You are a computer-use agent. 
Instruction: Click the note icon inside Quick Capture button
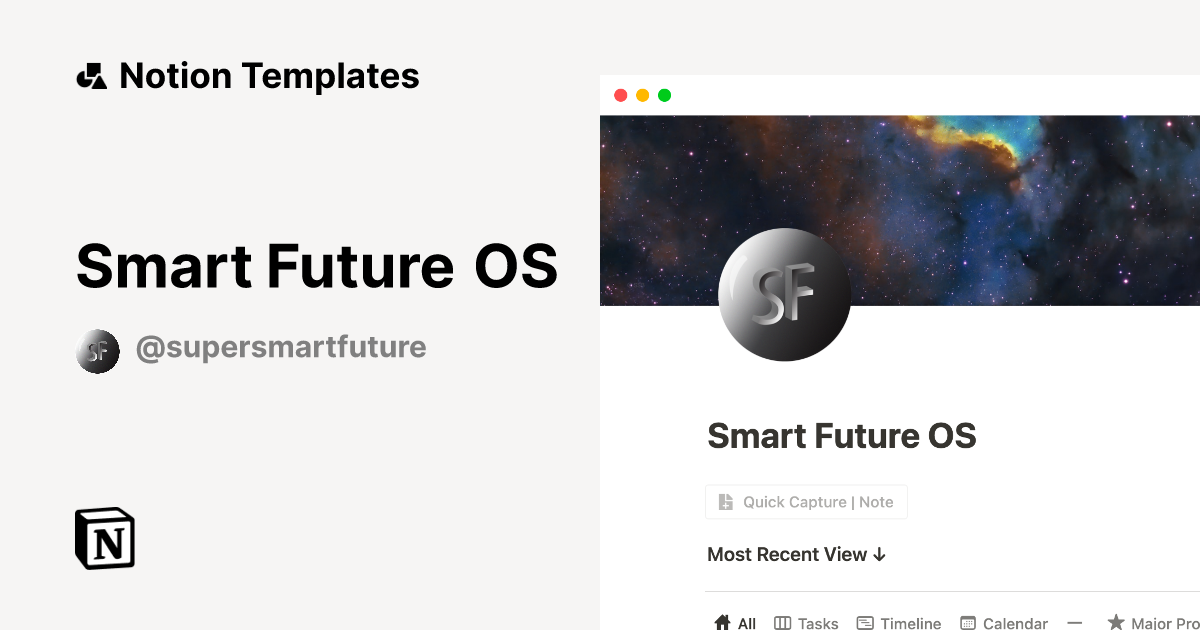coord(727,502)
